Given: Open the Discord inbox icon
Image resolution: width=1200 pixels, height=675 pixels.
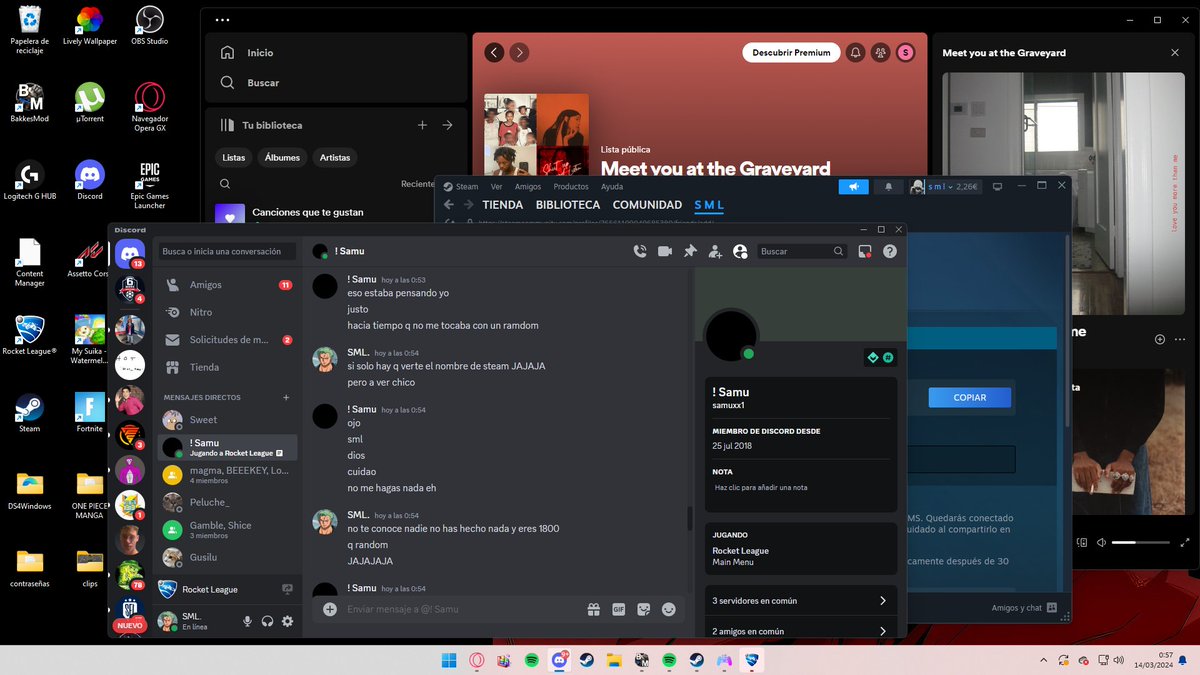Looking at the screenshot, I should [x=865, y=252].
